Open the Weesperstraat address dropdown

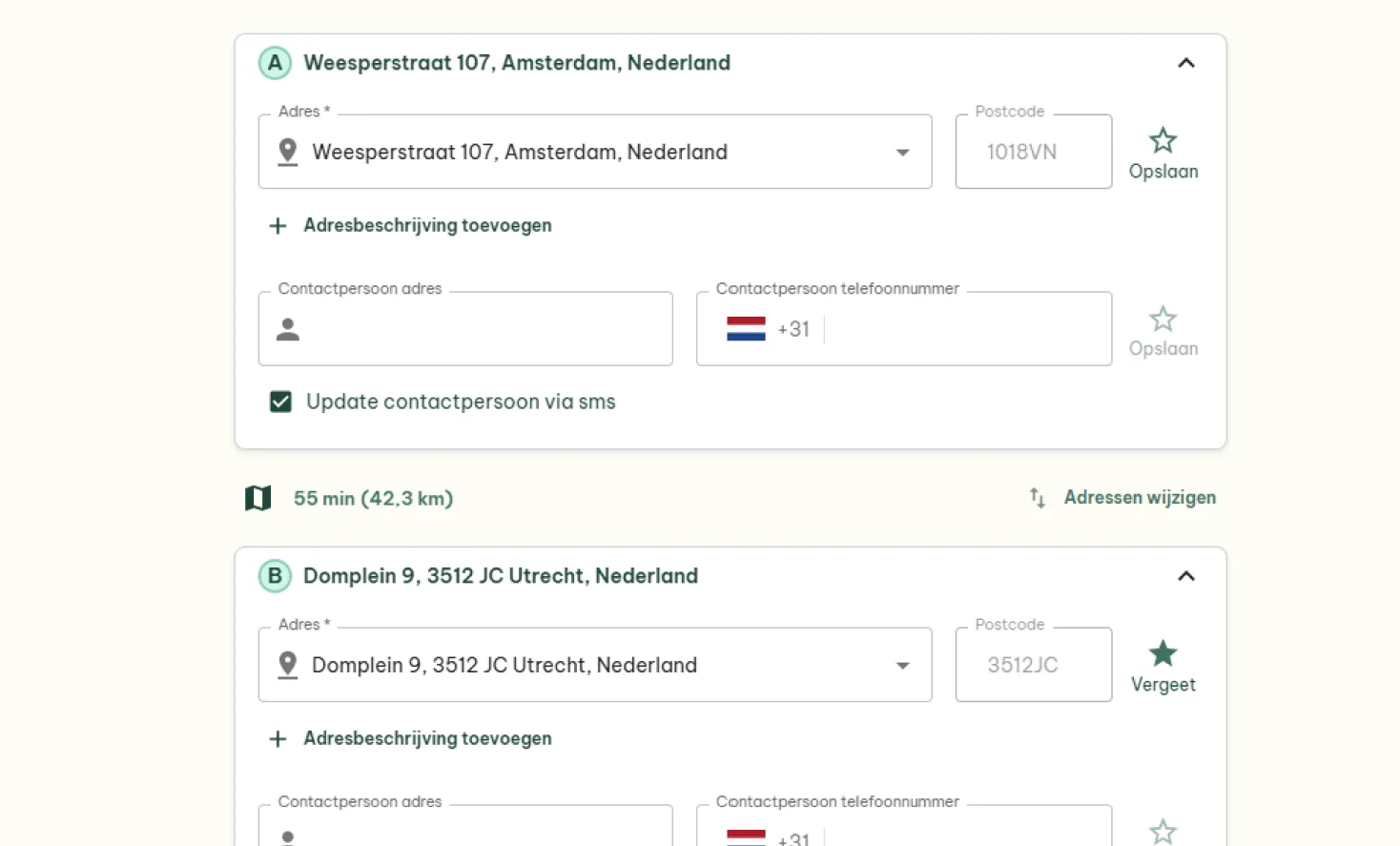(902, 152)
